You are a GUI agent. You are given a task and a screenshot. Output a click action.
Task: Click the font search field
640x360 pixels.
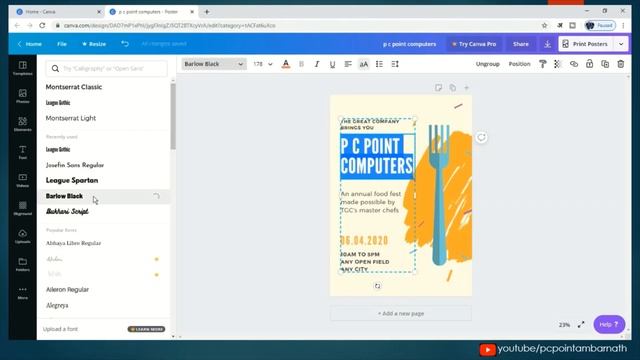[107, 69]
